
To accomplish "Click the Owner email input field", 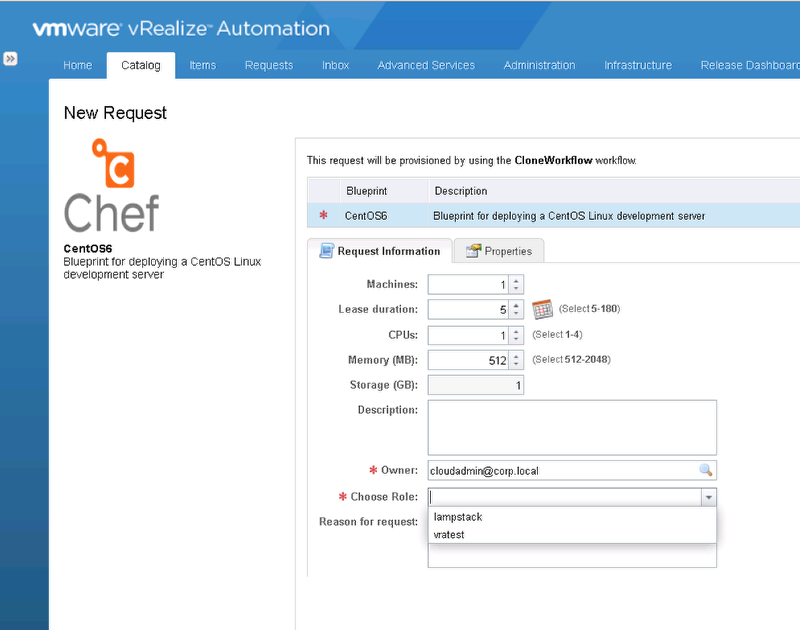I will click(560, 470).
